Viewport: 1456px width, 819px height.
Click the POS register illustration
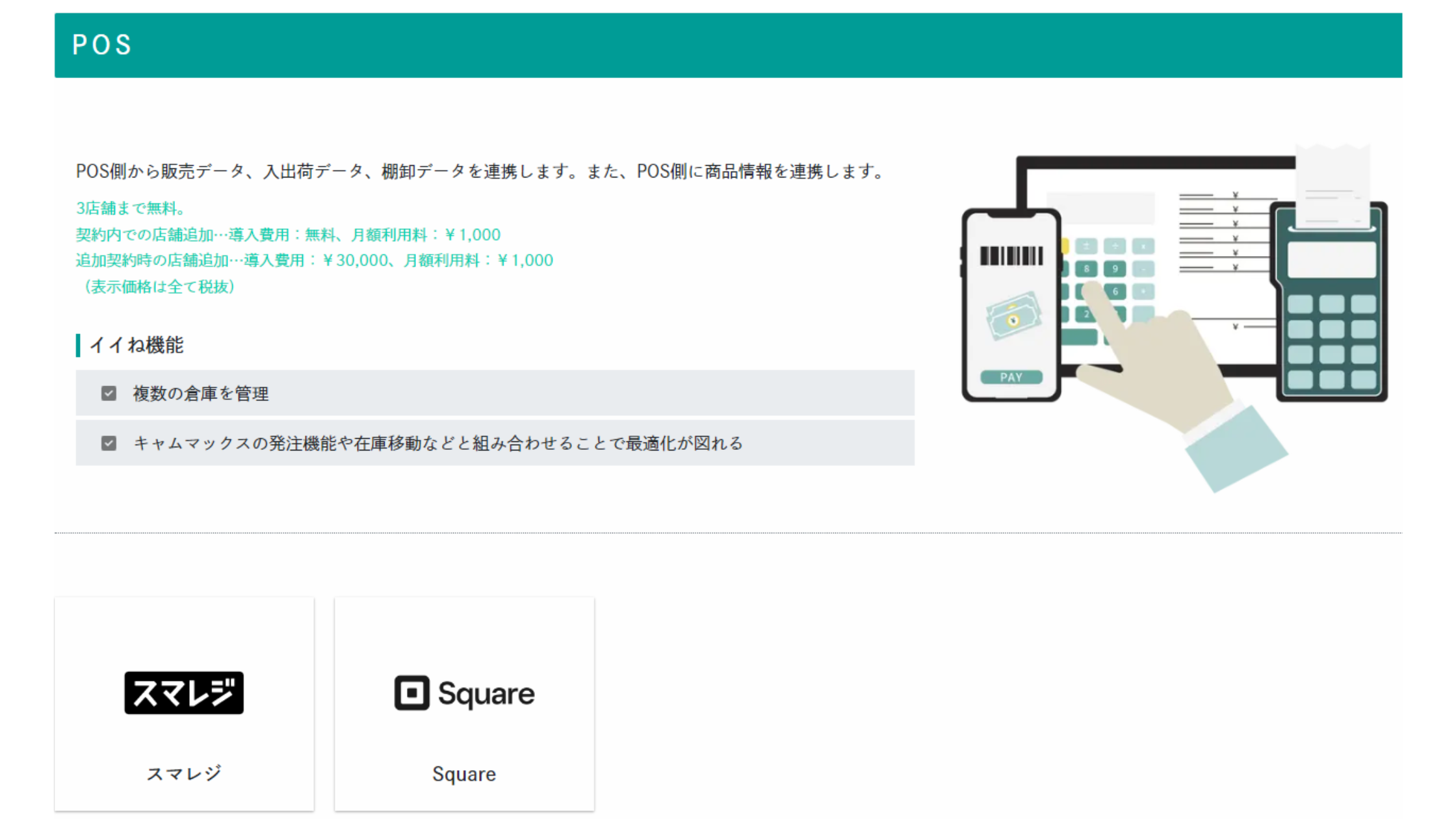tap(1174, 318)
